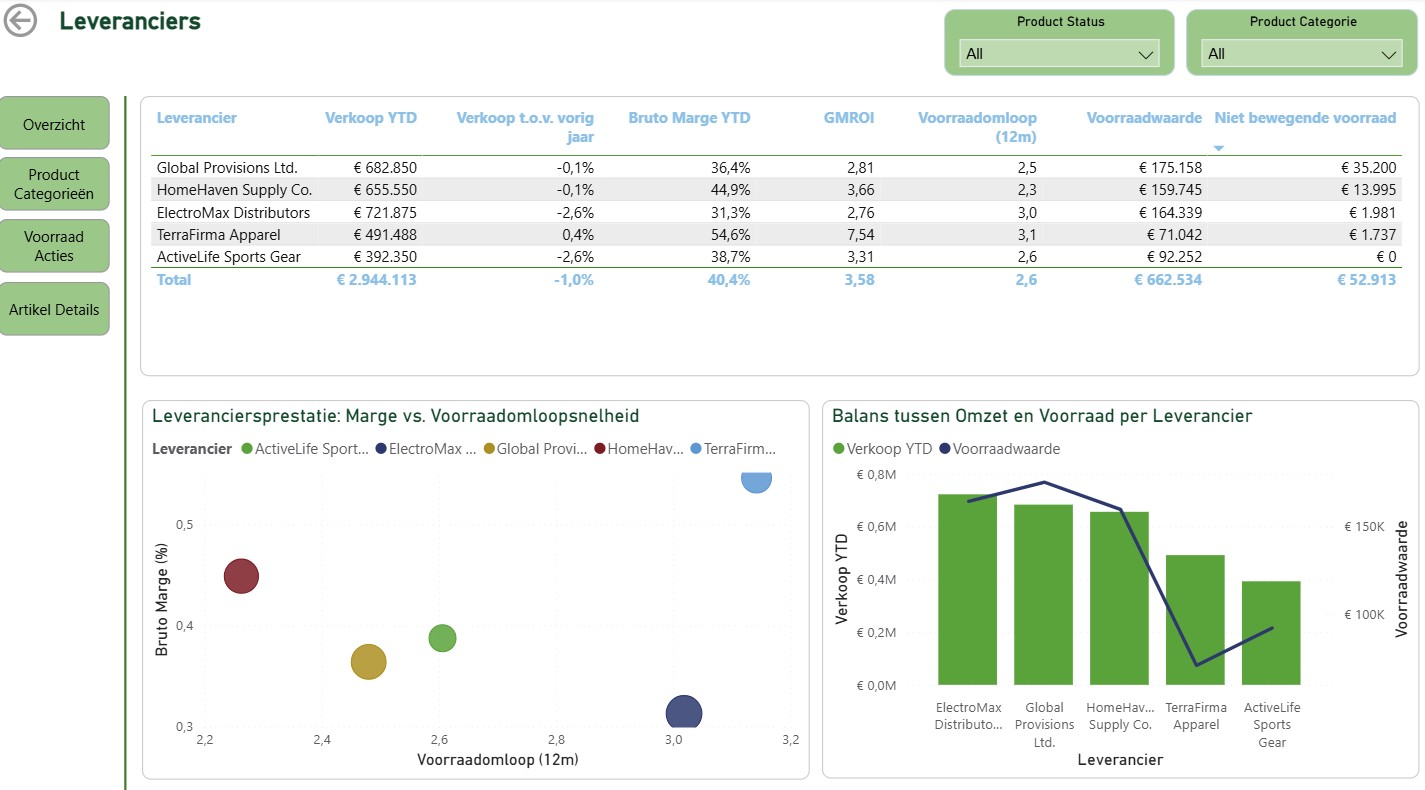Open the Product Categorie dropdown
The height and width of the screenshot is (790, 1425).
click(x=1388, y=54)
